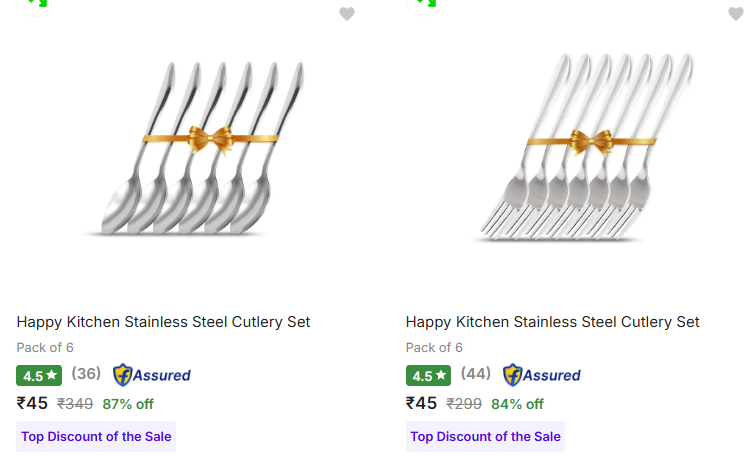Viewport: 751px width, 456px height.
Task: Click the heart icon on fork set
Action: coord(736,14)
